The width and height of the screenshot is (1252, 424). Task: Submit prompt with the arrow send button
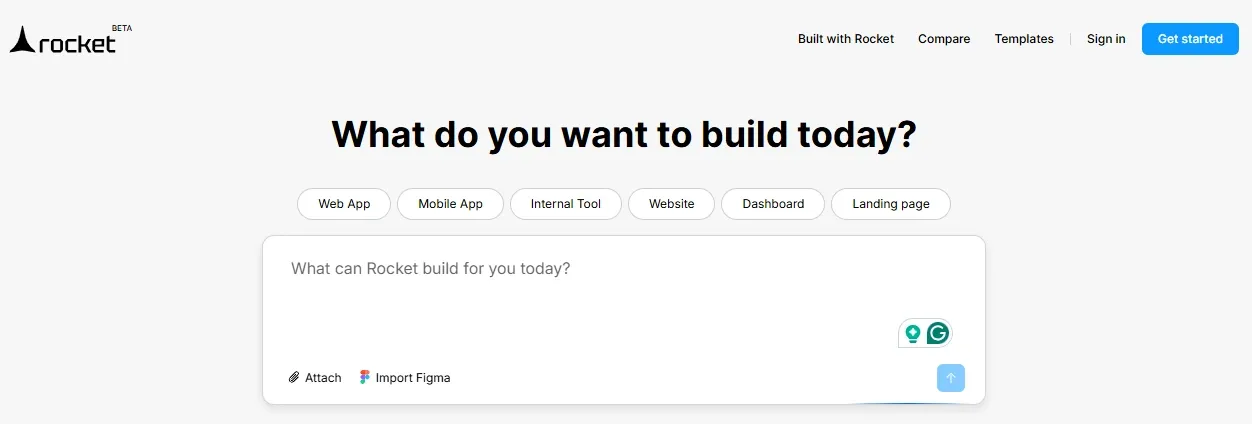click(x=951, y=378)
